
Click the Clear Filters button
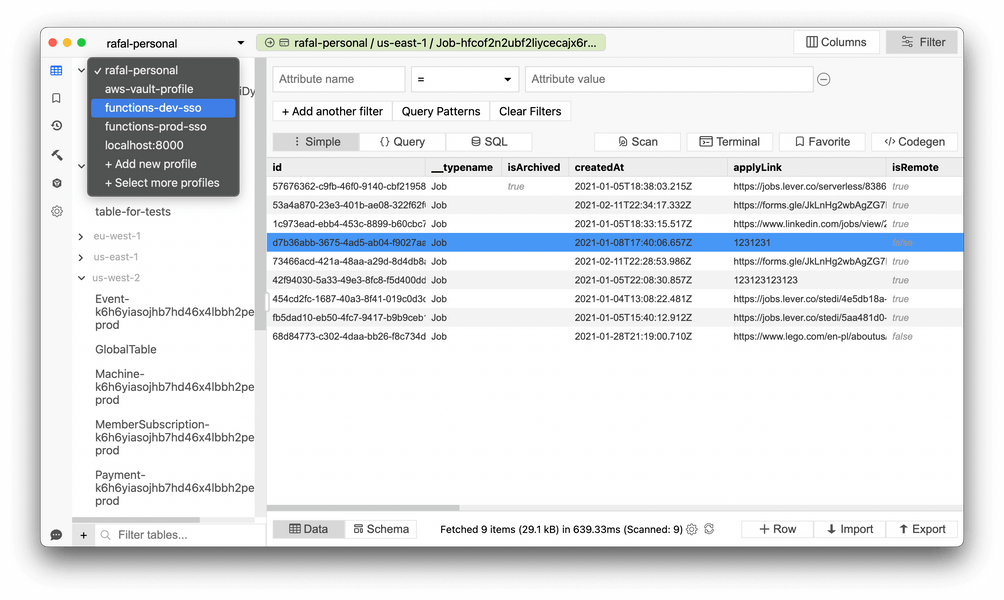coord(530,111)
